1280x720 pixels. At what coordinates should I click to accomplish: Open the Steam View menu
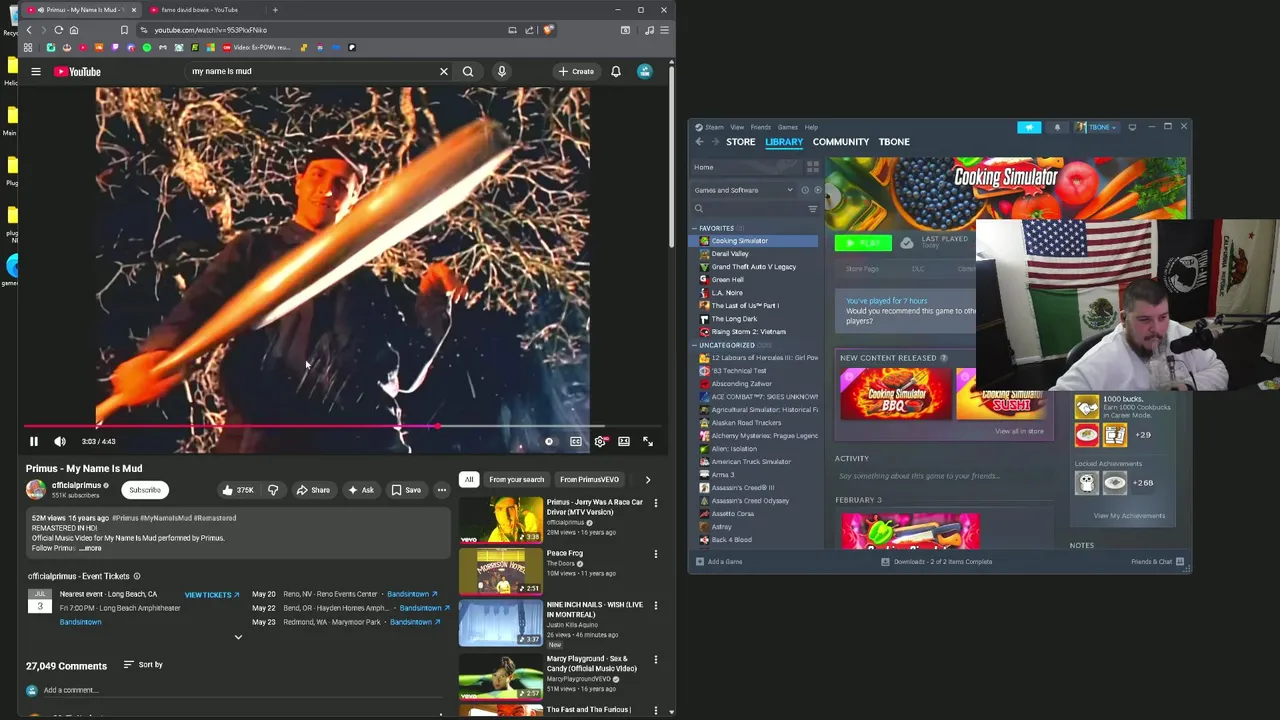pos(737,127)
